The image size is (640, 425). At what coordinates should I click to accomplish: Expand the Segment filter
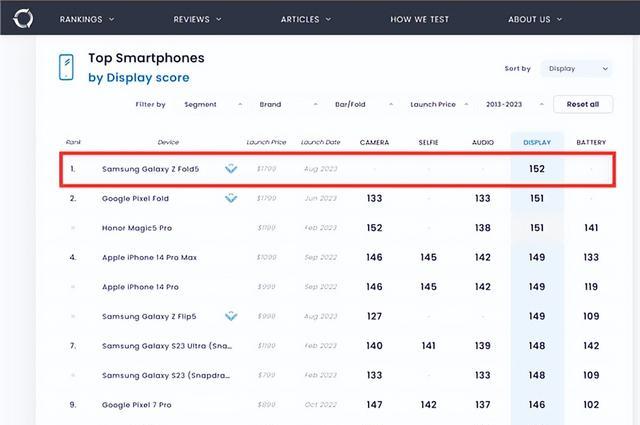213,105
